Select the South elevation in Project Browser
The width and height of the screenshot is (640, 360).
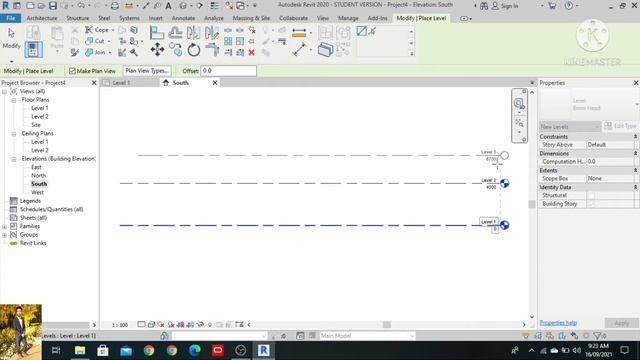click(x=39, y=184)
